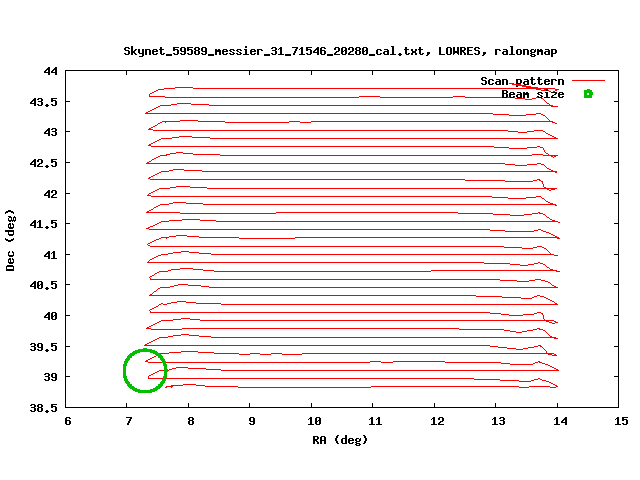Click the 'Dec (deg)' axis label
Viewport: 640px width, 480px height.
point(10,240)
